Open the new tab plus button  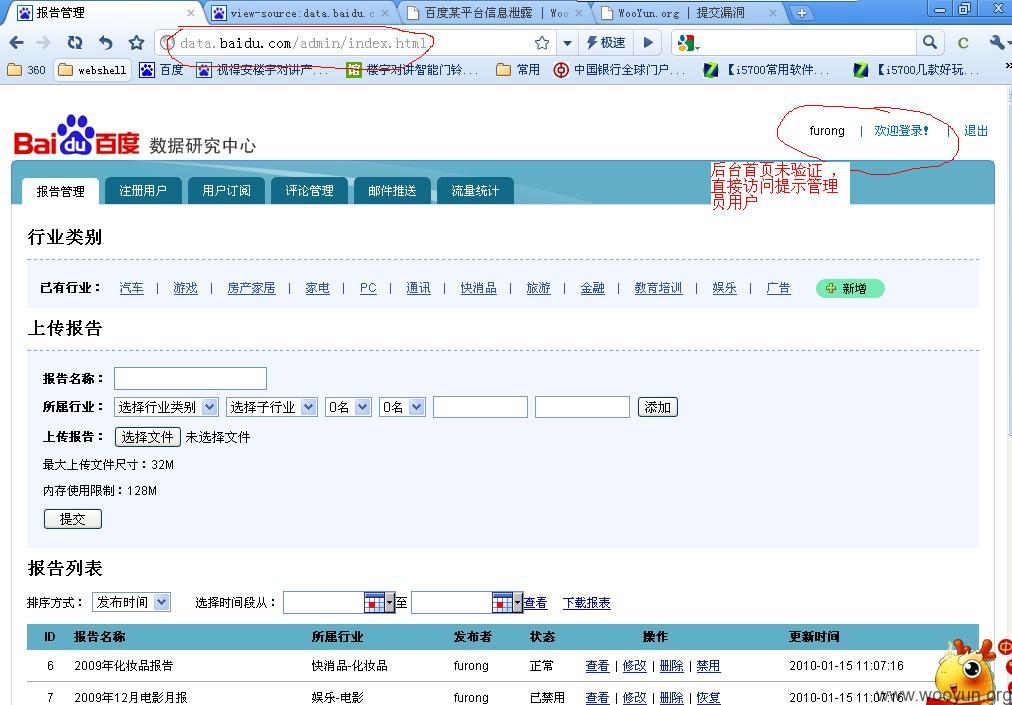[801, 13]
